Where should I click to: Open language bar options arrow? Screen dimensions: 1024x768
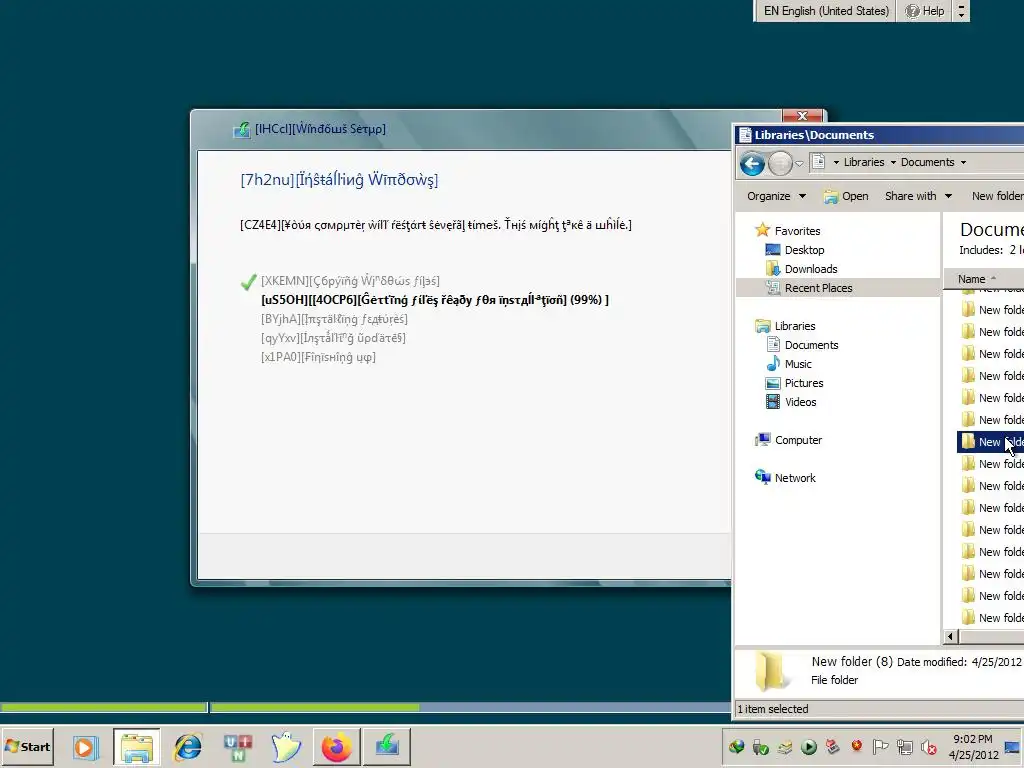961,11
